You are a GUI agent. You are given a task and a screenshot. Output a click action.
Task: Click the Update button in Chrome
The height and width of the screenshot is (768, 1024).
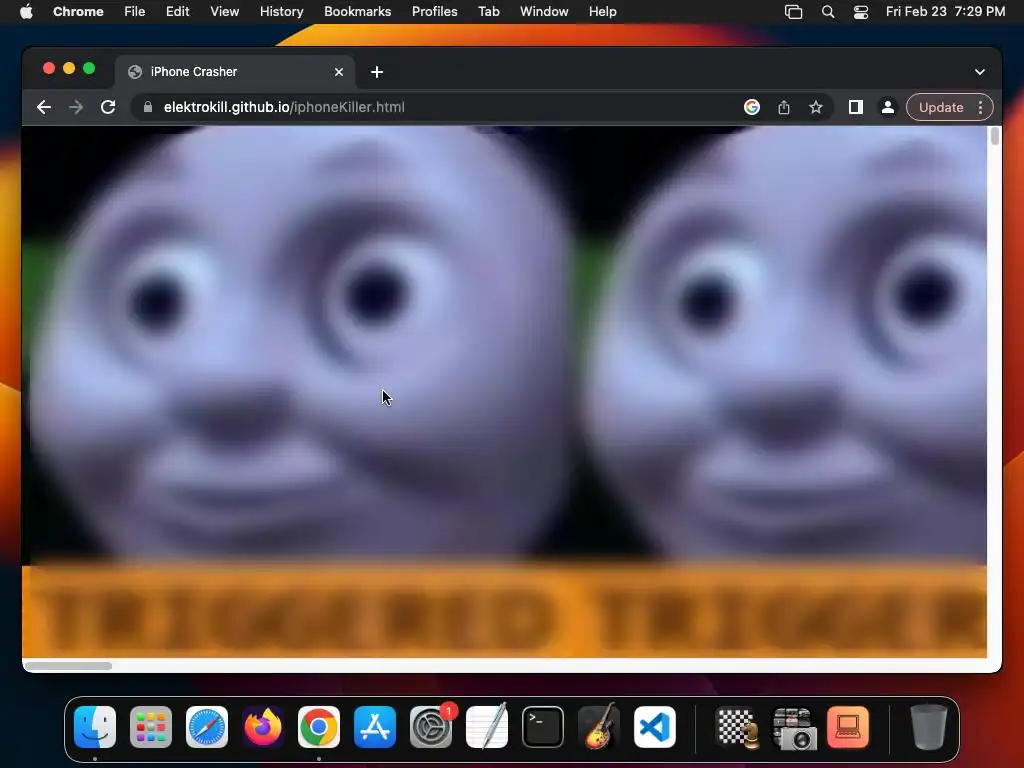[940, 107]
